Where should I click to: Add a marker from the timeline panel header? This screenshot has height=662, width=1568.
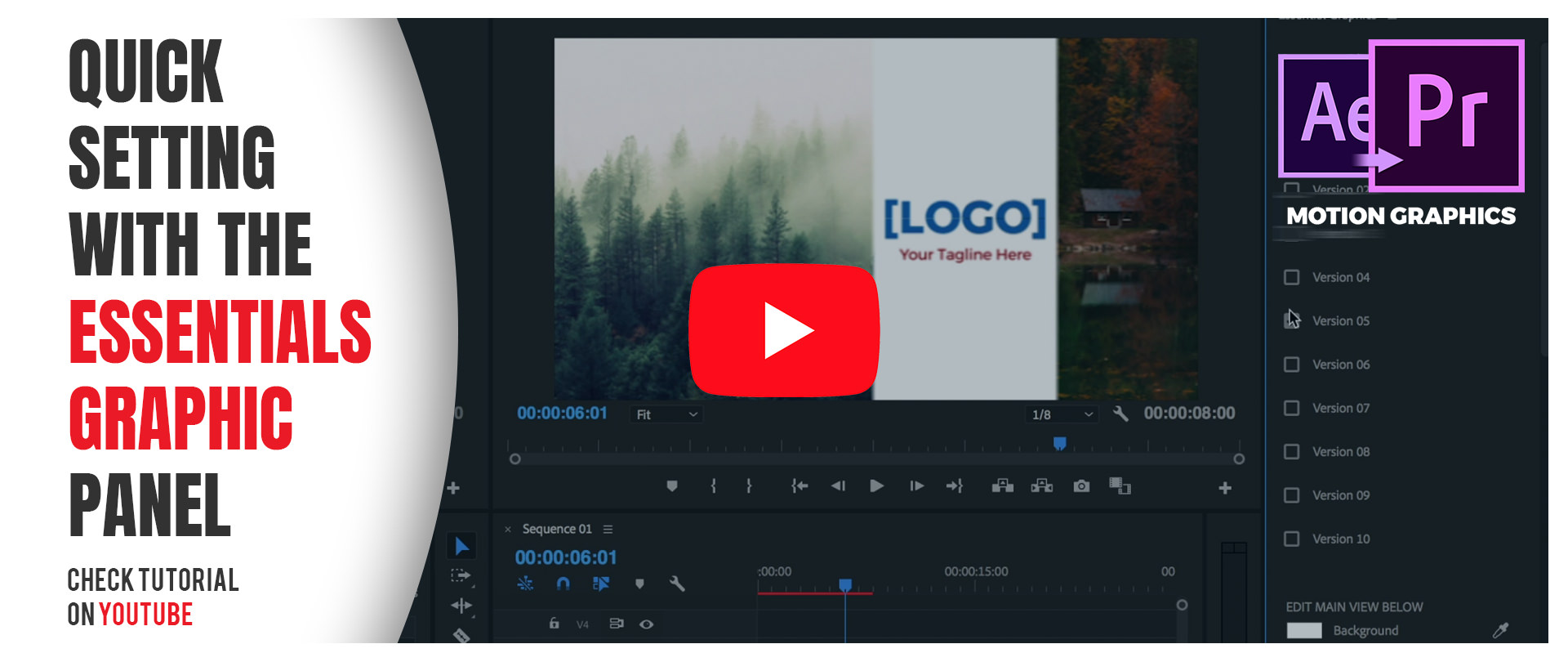639,584
